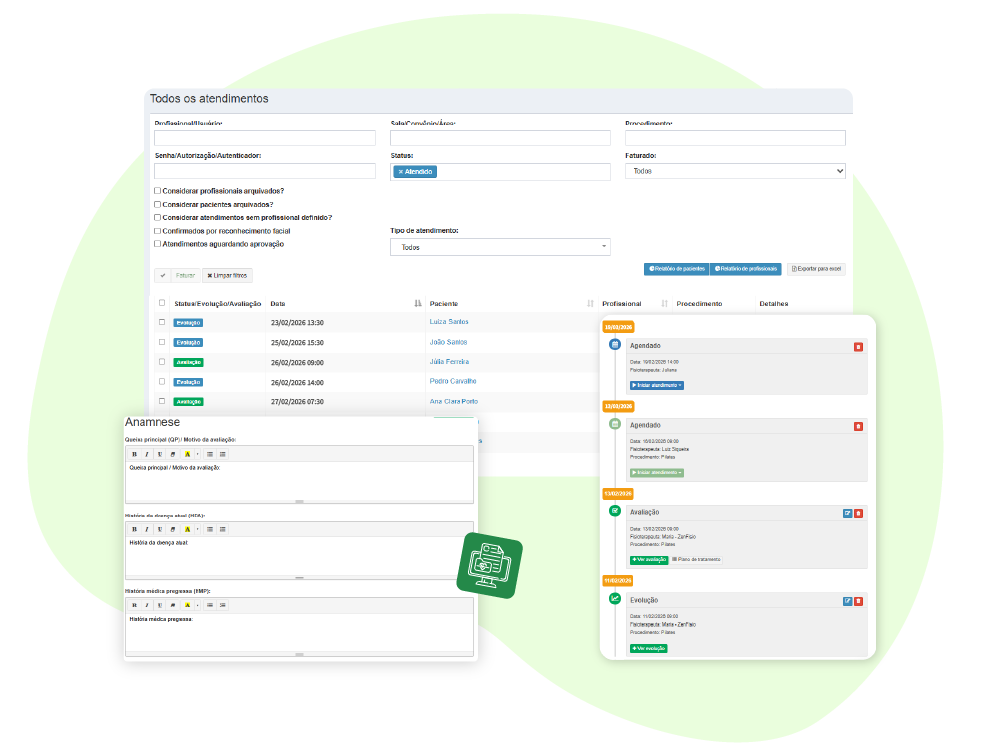
Task: Click the blue calendar timeline marker icon
Action: pos(615,344)
